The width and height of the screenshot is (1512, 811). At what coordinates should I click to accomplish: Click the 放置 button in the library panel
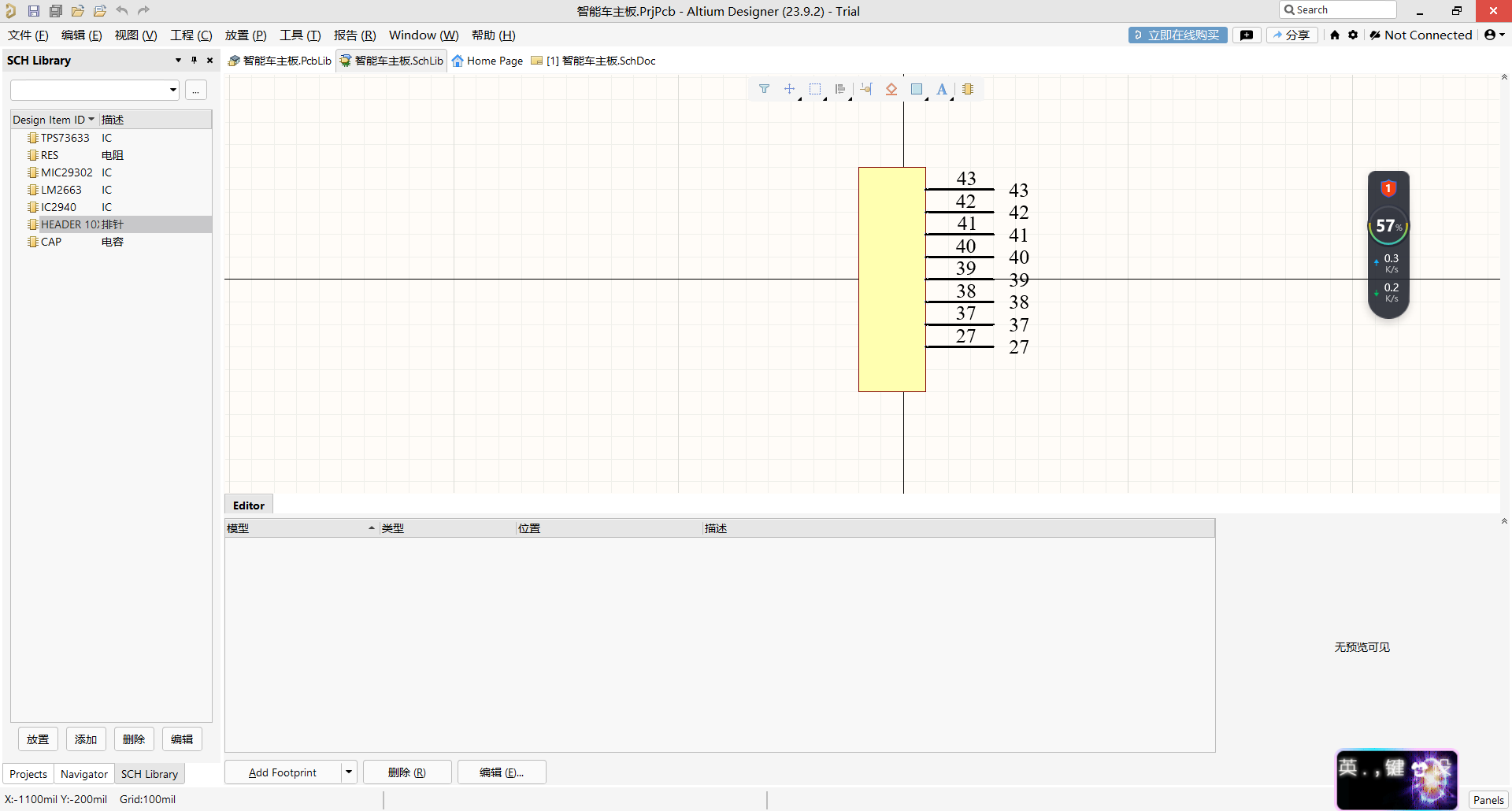coord(38,739)
